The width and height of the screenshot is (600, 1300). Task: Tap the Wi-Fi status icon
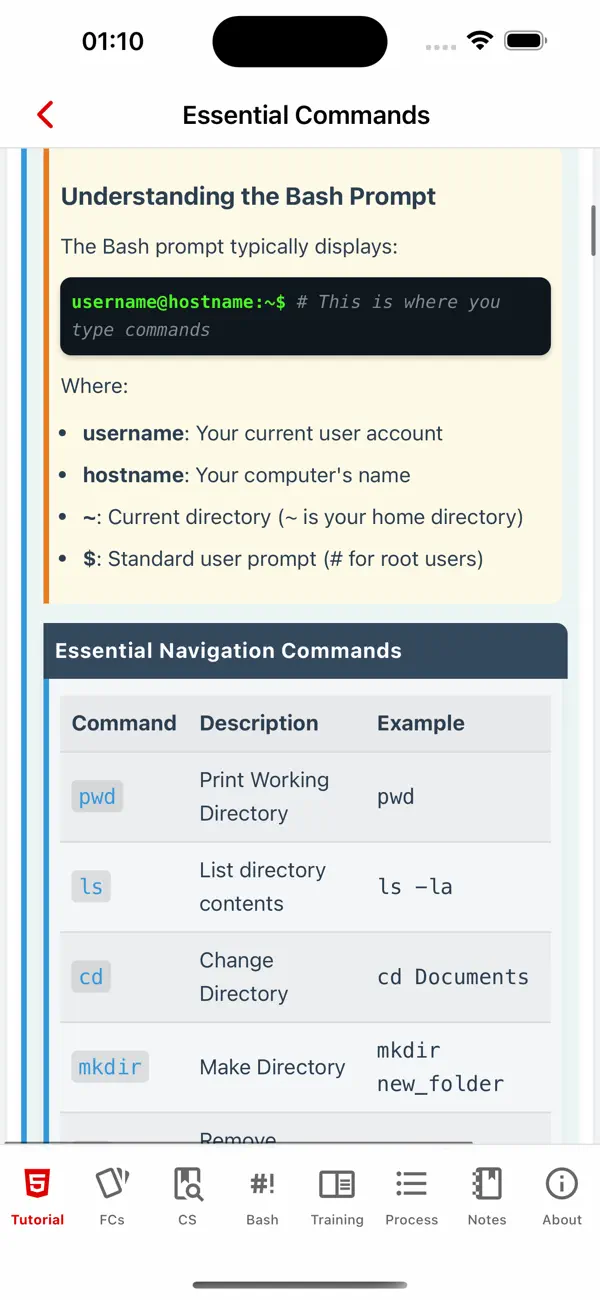point(481,41)
